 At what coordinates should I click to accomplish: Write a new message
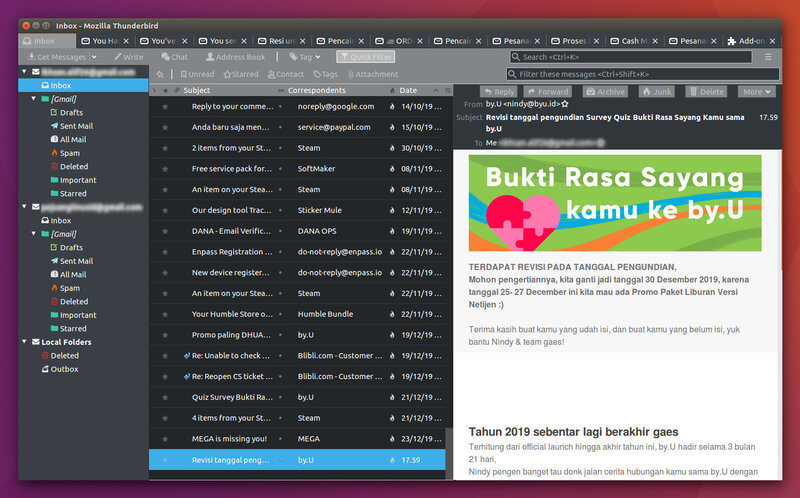tap(129, 57)
